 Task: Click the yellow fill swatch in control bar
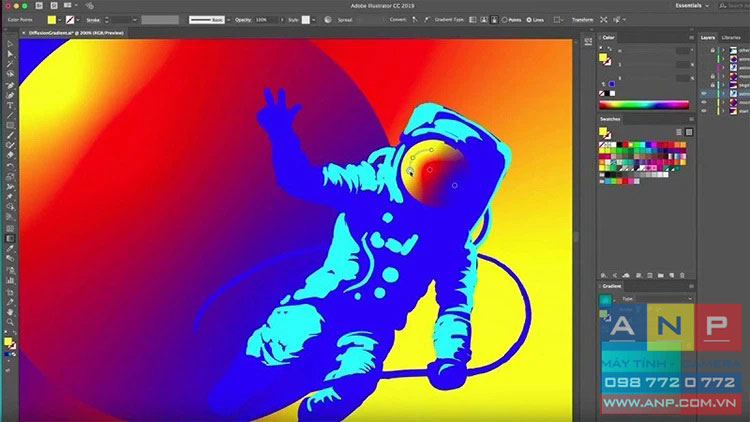coord(52,20)
